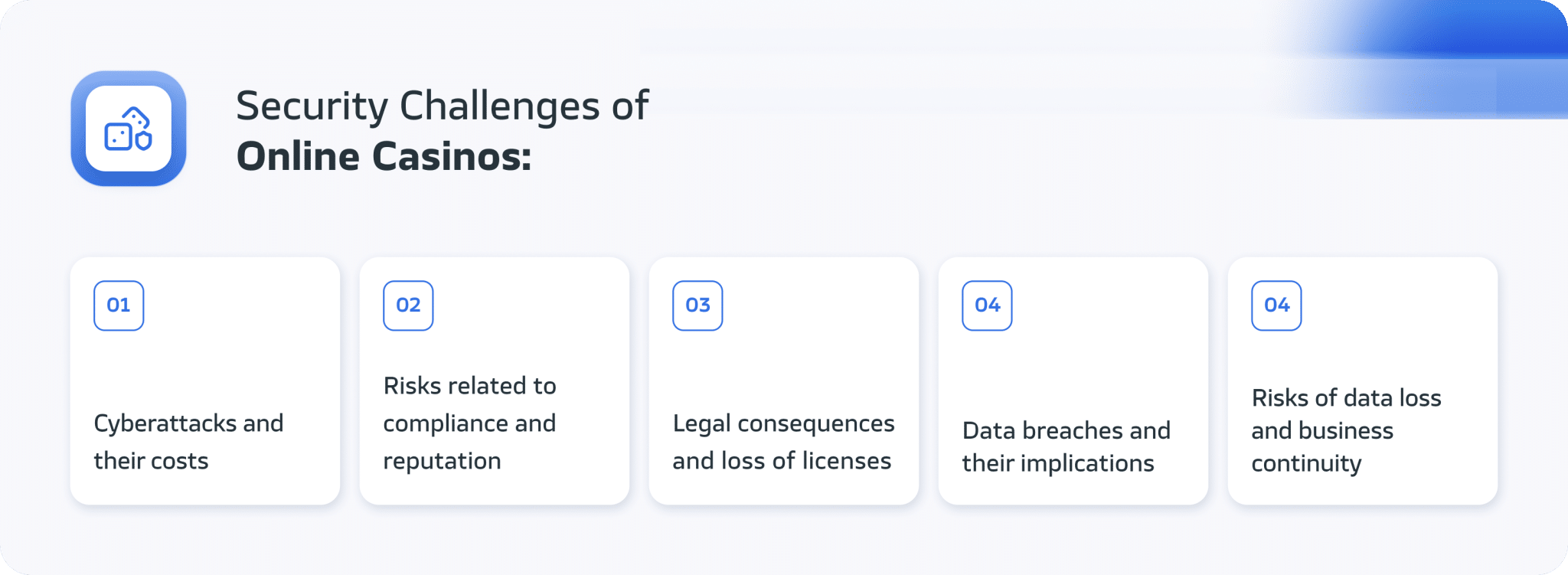This screenshot has width=1568, height=575.
Task: Click the word reputation in second card
Action: [442, 461]
